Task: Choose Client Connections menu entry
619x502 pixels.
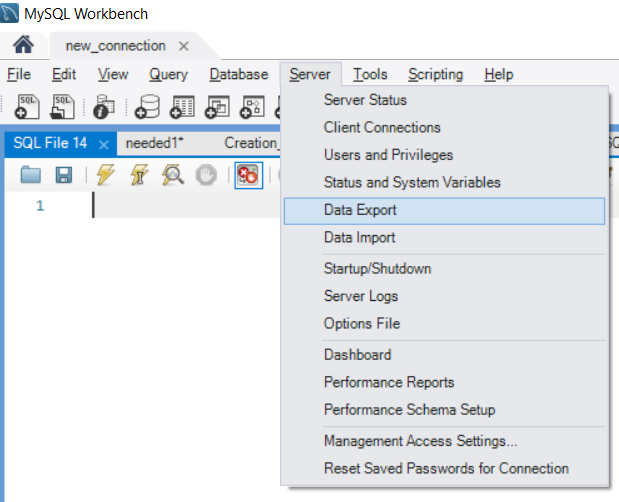Action: pyautogui.click(x=444, y=127)
